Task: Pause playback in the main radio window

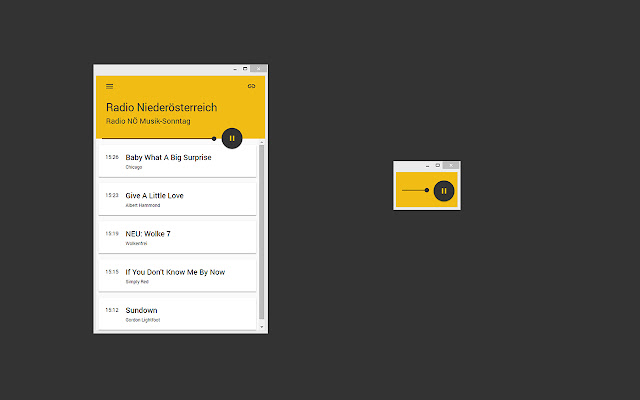Action: pyautogui.click(x=232, y=138)
